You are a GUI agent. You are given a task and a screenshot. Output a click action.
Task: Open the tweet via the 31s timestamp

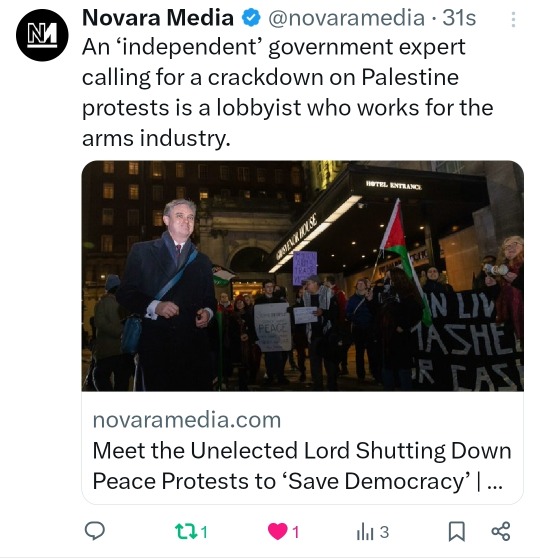pyautogui.click(x=459, y=18)
